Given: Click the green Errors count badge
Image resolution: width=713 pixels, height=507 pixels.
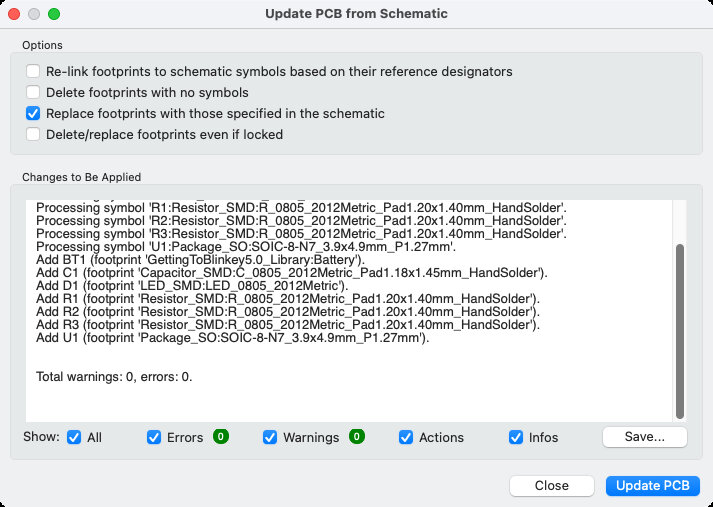Looking at the screenshot, I should (220, 437).
